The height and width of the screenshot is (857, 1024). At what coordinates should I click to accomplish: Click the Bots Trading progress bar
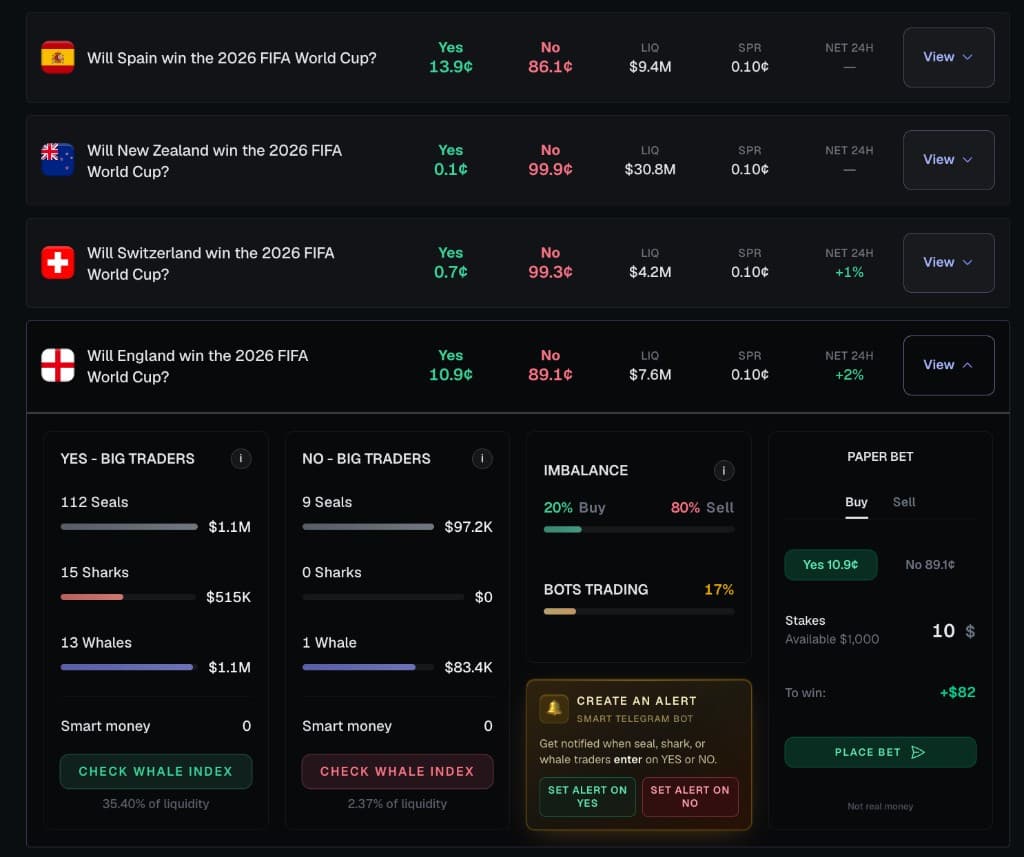[x=639, y=612]
